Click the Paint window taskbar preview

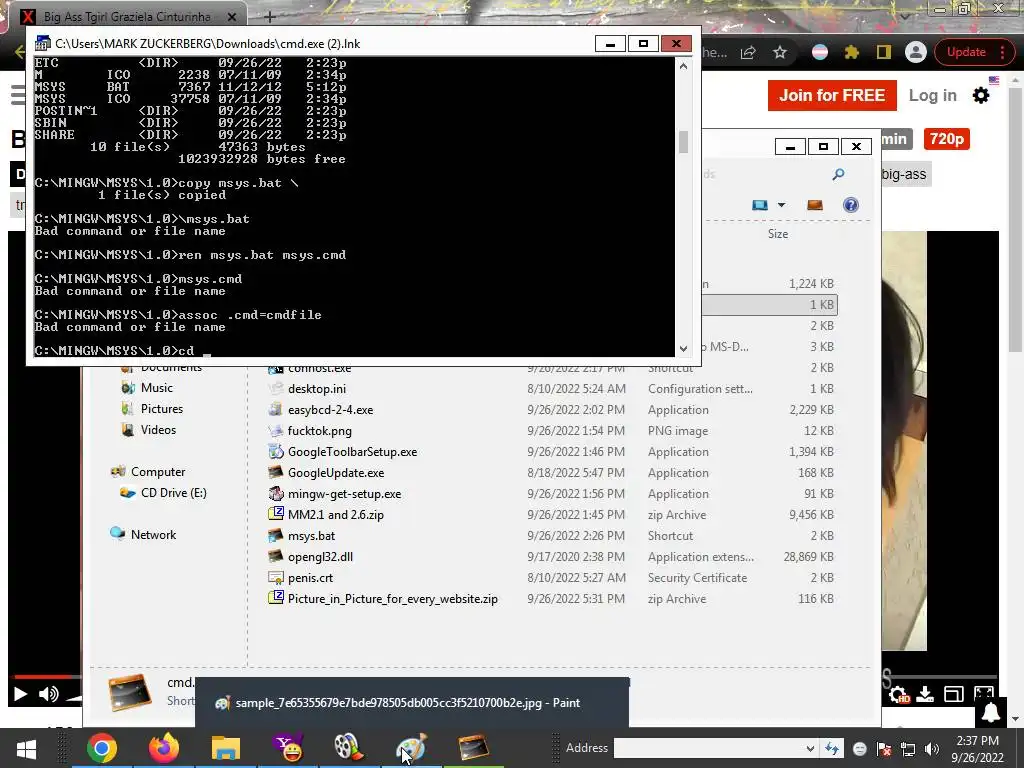[x=411, y=703]
